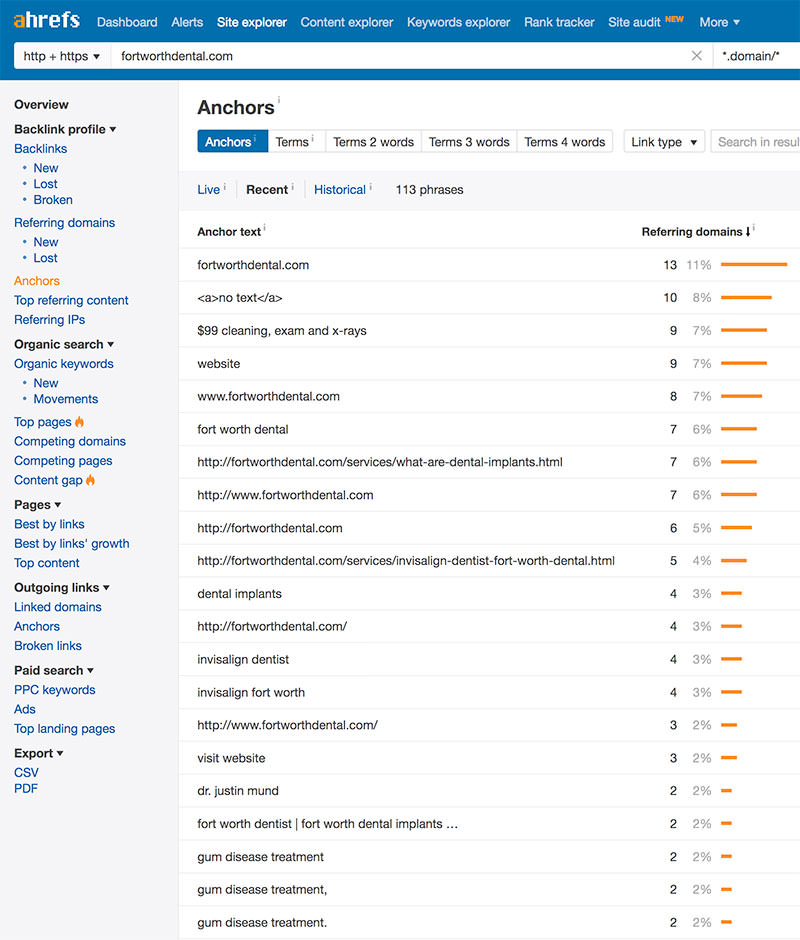Open Alerts in top navigation
This screenshot has width=800, height=940.
pyautogui.click(x=187, y=22)
